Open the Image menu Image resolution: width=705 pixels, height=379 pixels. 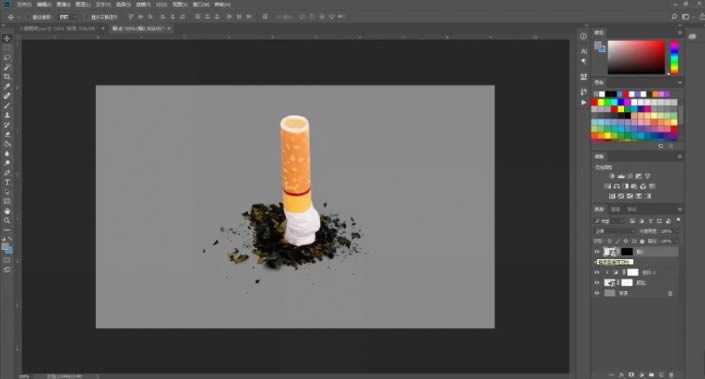(63, 4)
